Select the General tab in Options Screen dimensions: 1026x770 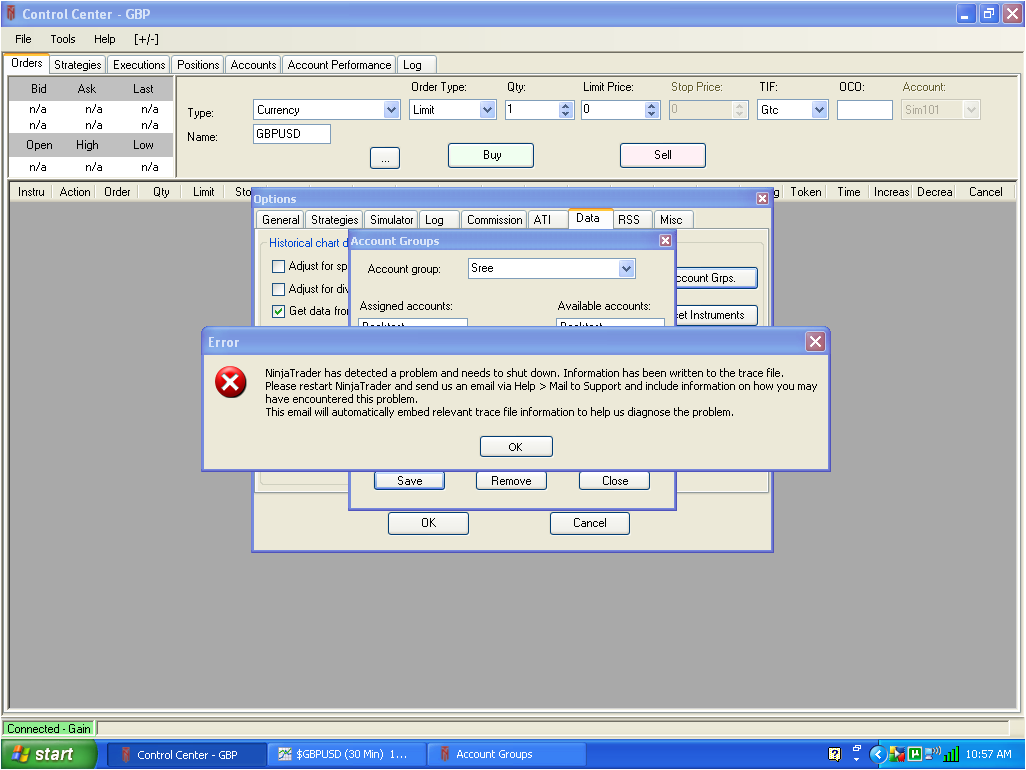[x=281, y=220]
